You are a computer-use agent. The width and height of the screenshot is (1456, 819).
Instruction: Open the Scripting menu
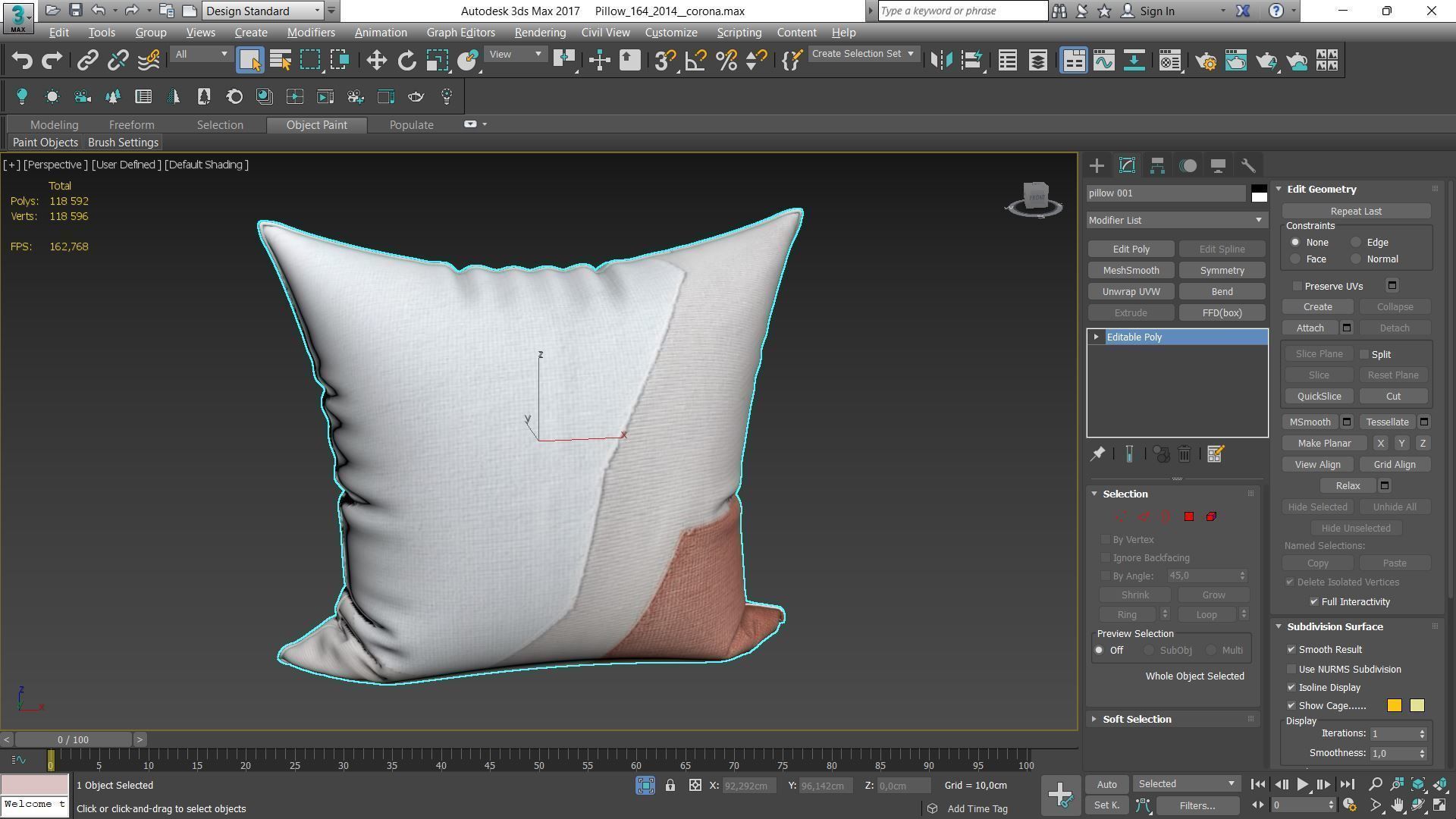[739, 33]
